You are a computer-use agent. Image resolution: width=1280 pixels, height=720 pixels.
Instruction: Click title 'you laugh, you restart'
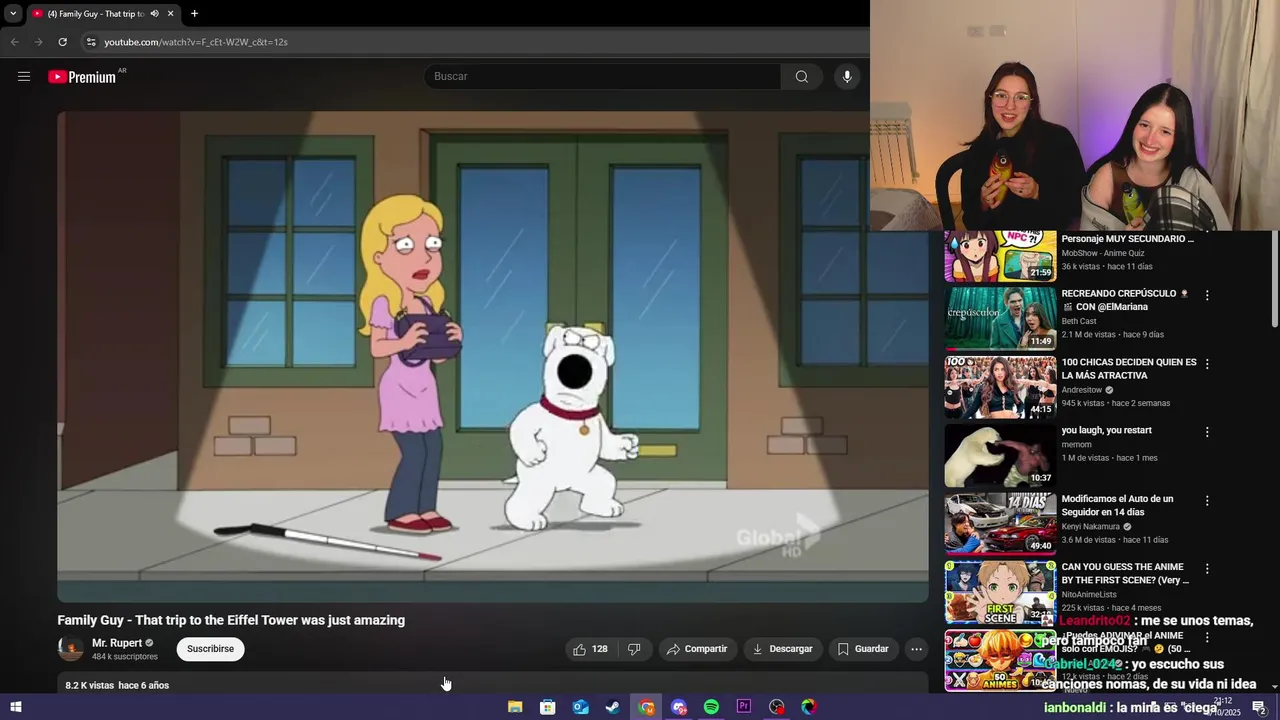point(1106,430)
